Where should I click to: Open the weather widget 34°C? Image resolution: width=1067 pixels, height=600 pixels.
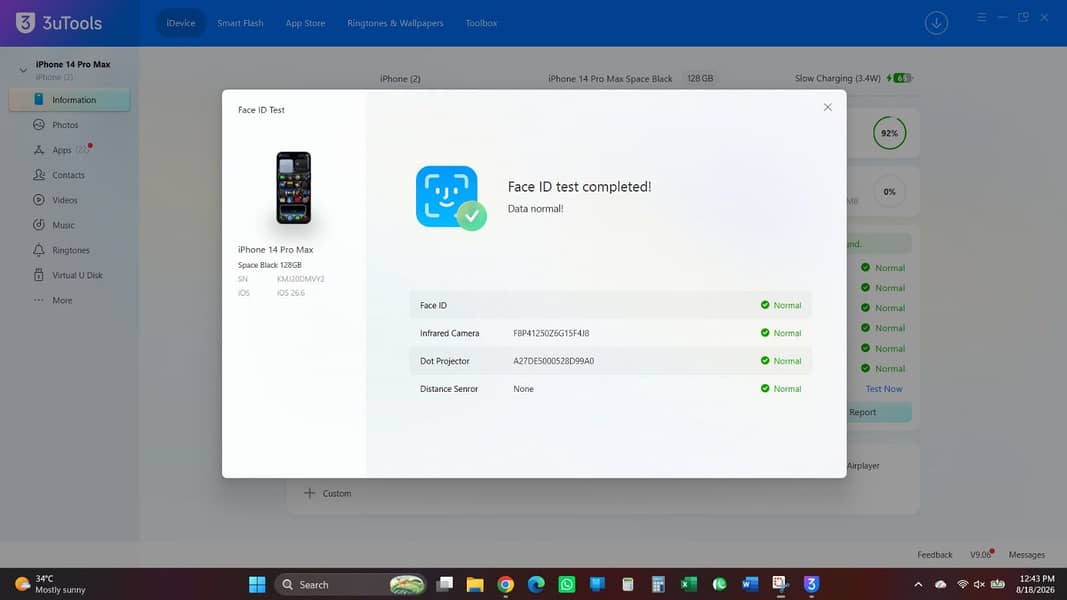pos(51,584)
